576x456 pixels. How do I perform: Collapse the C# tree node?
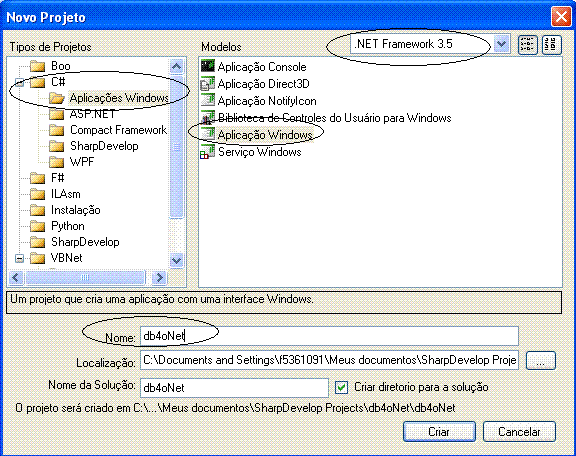point(19,82)
